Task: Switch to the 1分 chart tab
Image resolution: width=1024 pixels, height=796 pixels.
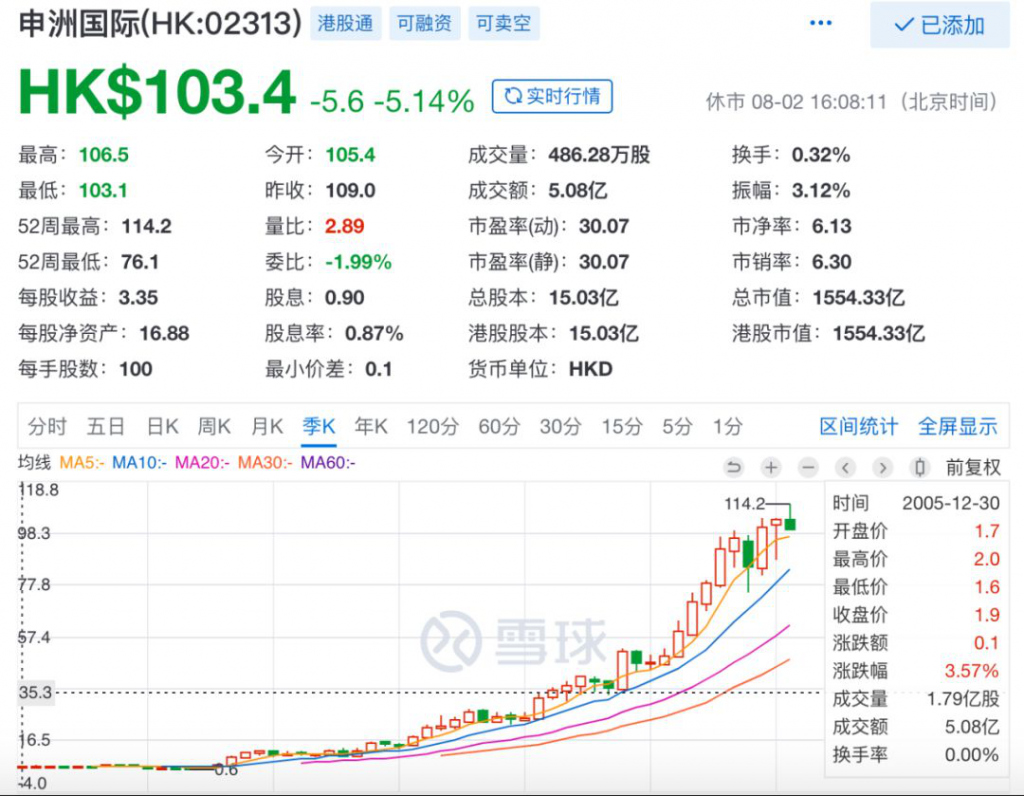Action: [728, 426]
